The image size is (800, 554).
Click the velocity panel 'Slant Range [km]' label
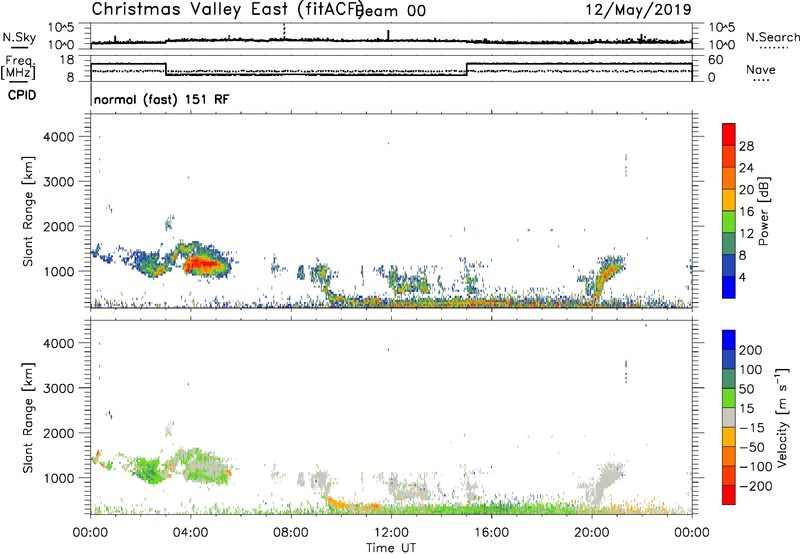coord(28,417)
